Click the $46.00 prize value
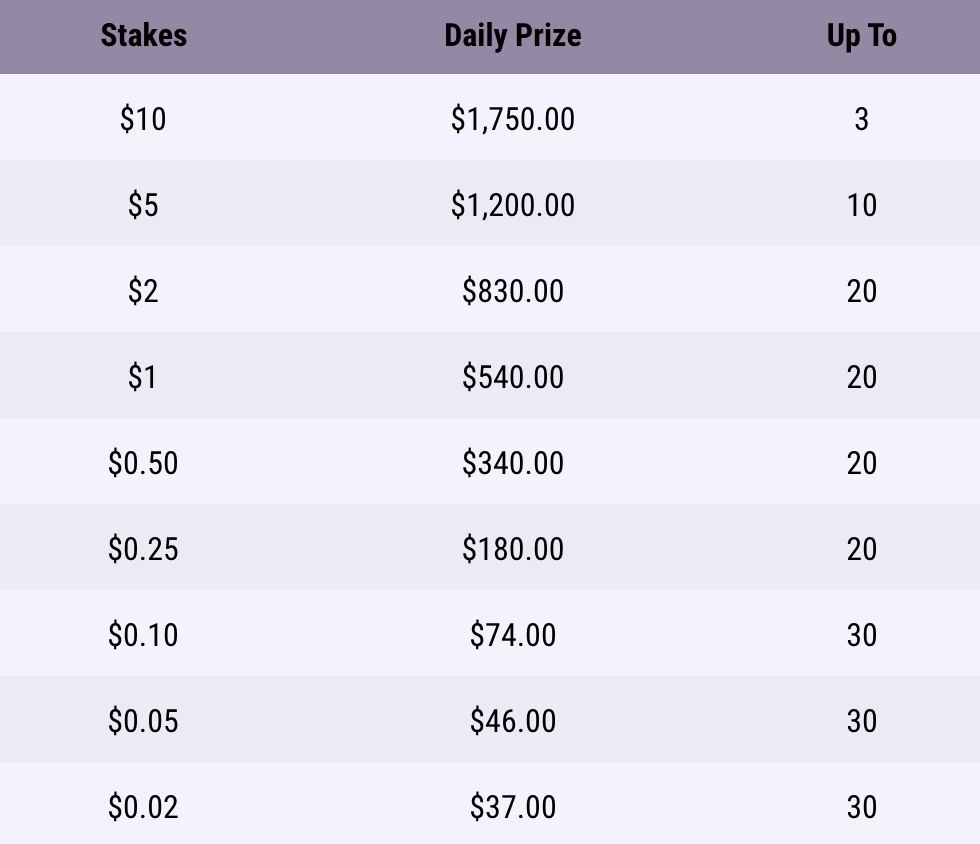This screenshot has width=980, height=844. click(512, 721)
